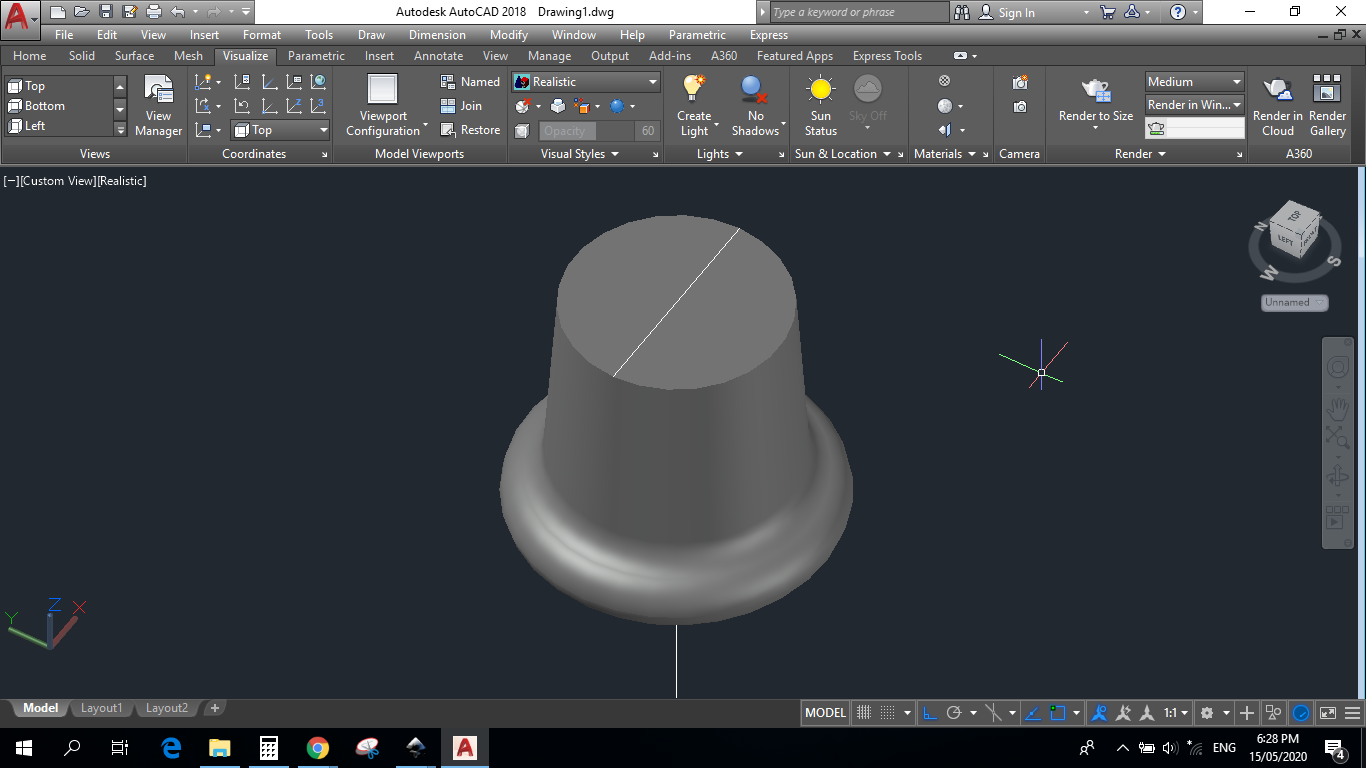Open the Format menu
The image size is (1366, 768).
point(262,35)
